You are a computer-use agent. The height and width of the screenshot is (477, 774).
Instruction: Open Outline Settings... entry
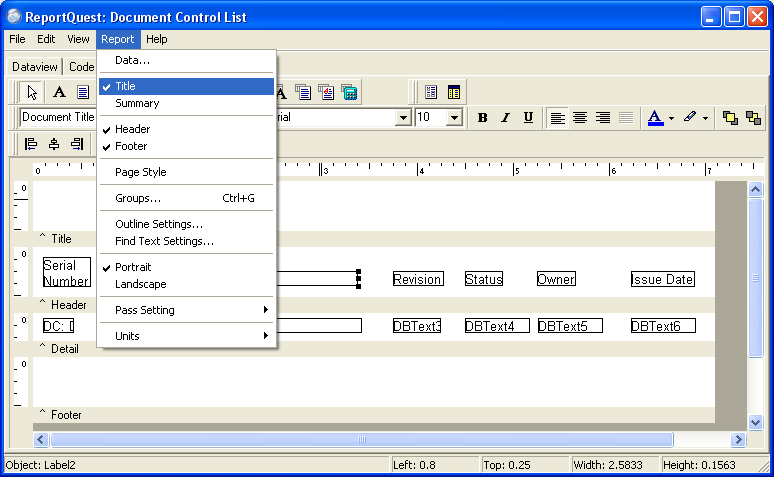tap(186, 224)
